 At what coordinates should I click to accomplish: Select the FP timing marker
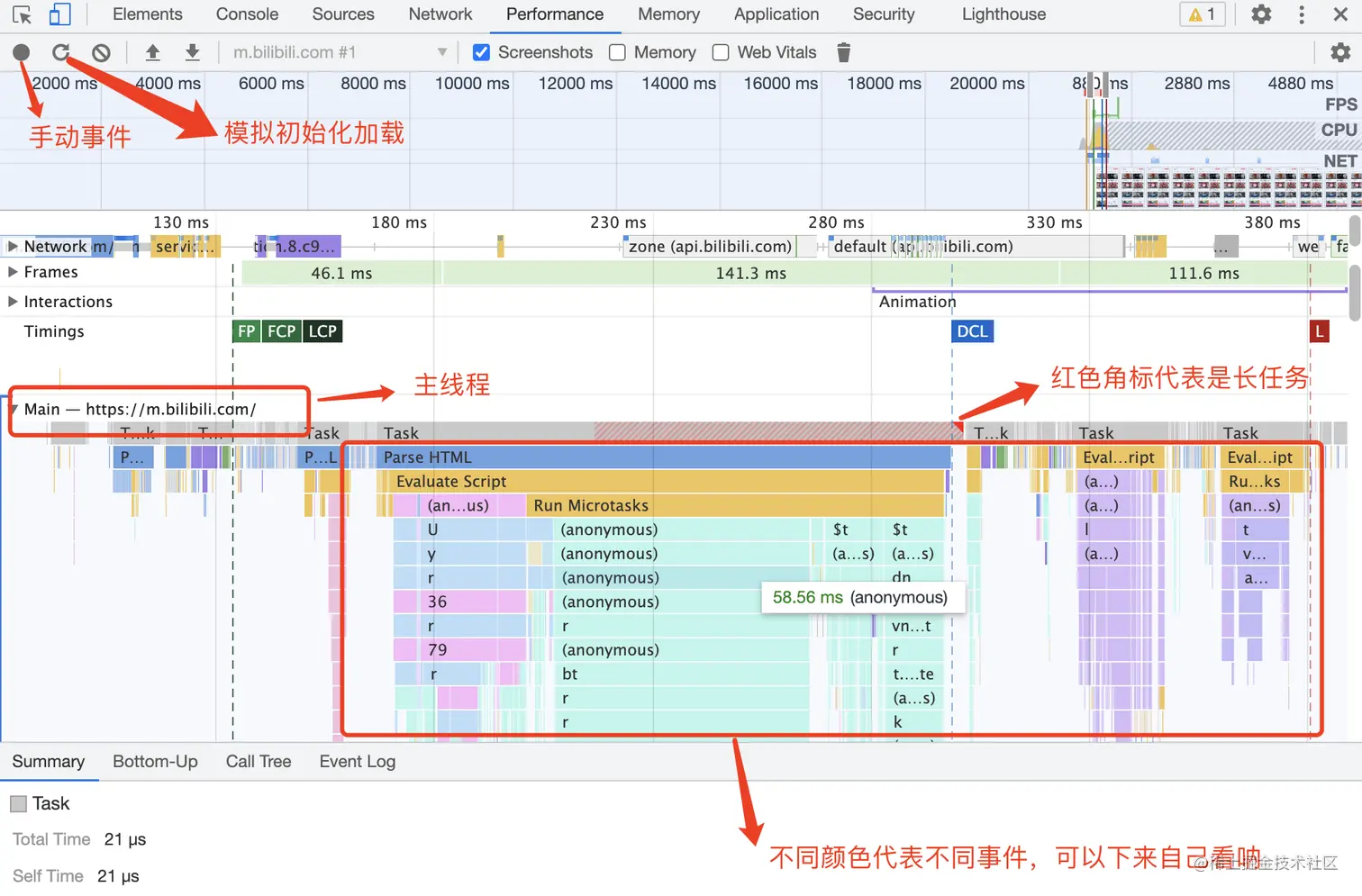[x=246, y=331]
